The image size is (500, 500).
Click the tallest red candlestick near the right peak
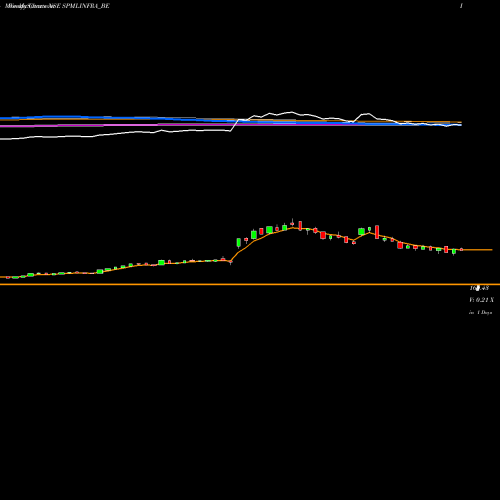pos(377,232)
